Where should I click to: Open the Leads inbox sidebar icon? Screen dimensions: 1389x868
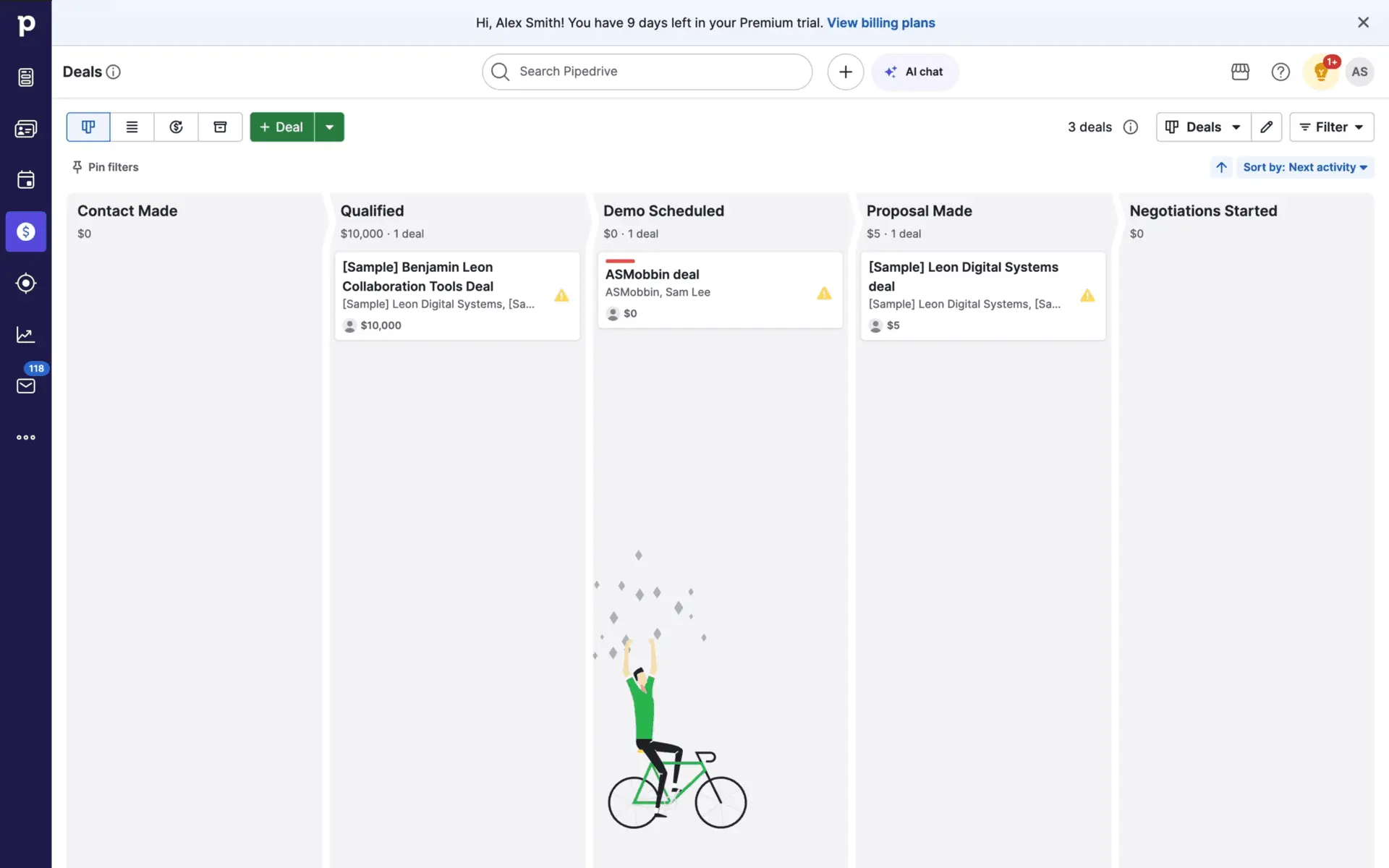[x=26, y=77]
